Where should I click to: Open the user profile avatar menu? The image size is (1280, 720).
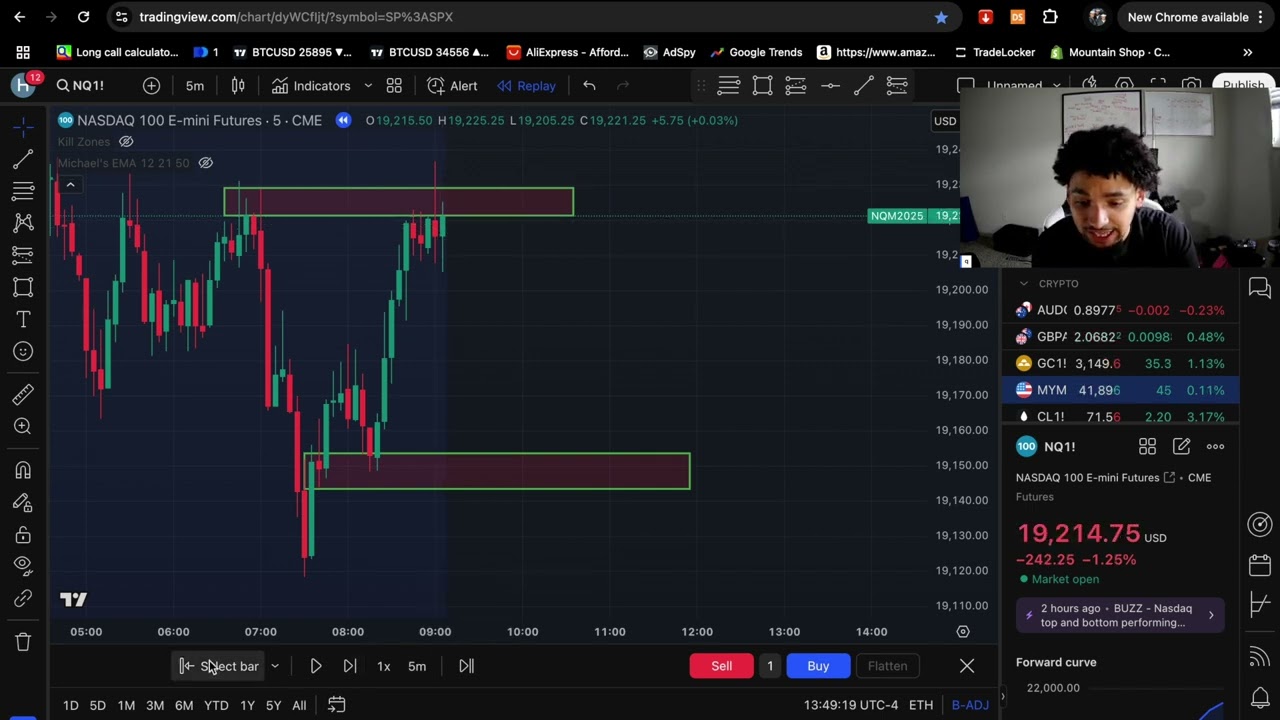[x=23, y=85]
